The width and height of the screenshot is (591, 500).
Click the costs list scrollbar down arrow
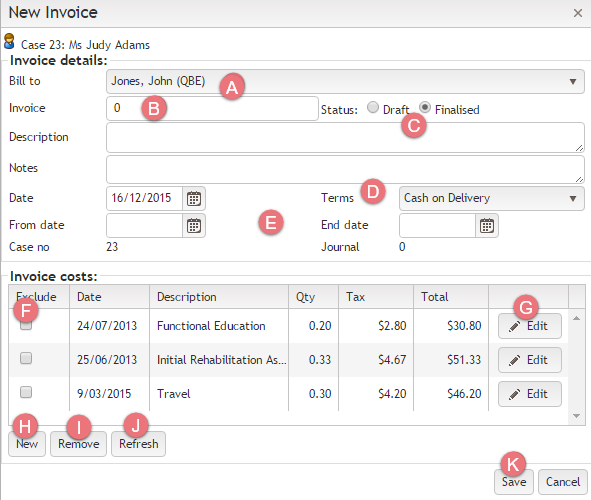(x=576, y=416)
